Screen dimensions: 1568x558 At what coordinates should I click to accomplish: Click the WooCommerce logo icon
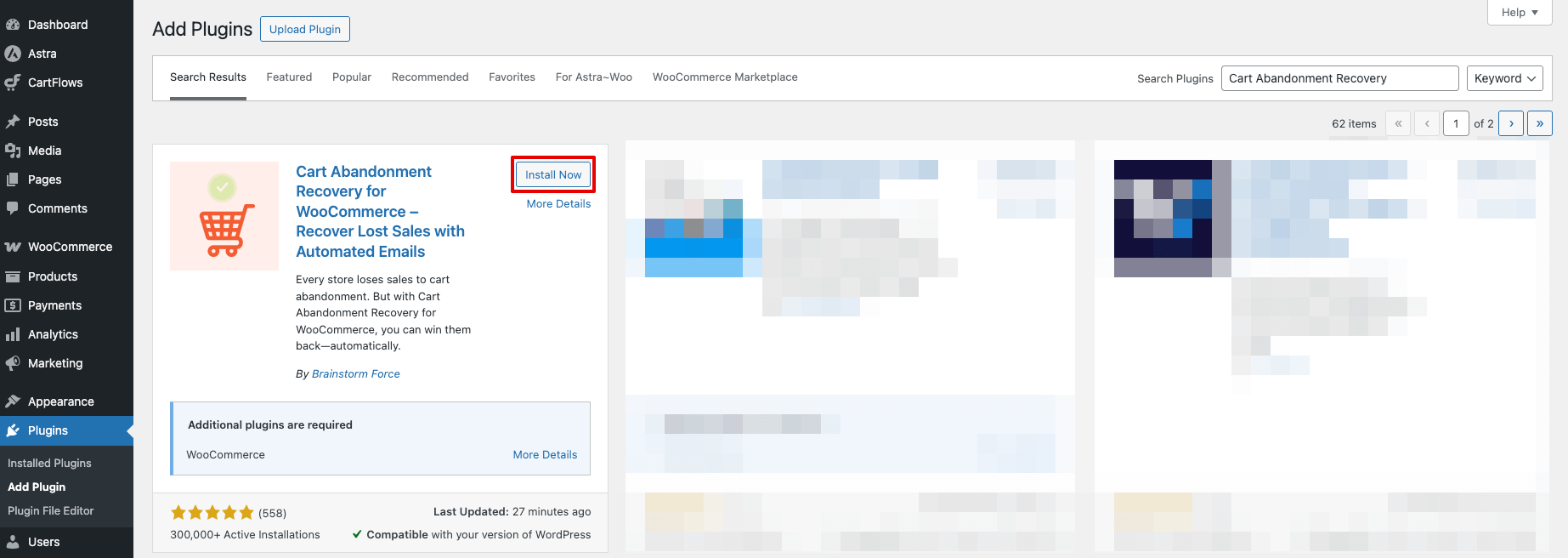[x=13, y=247]
